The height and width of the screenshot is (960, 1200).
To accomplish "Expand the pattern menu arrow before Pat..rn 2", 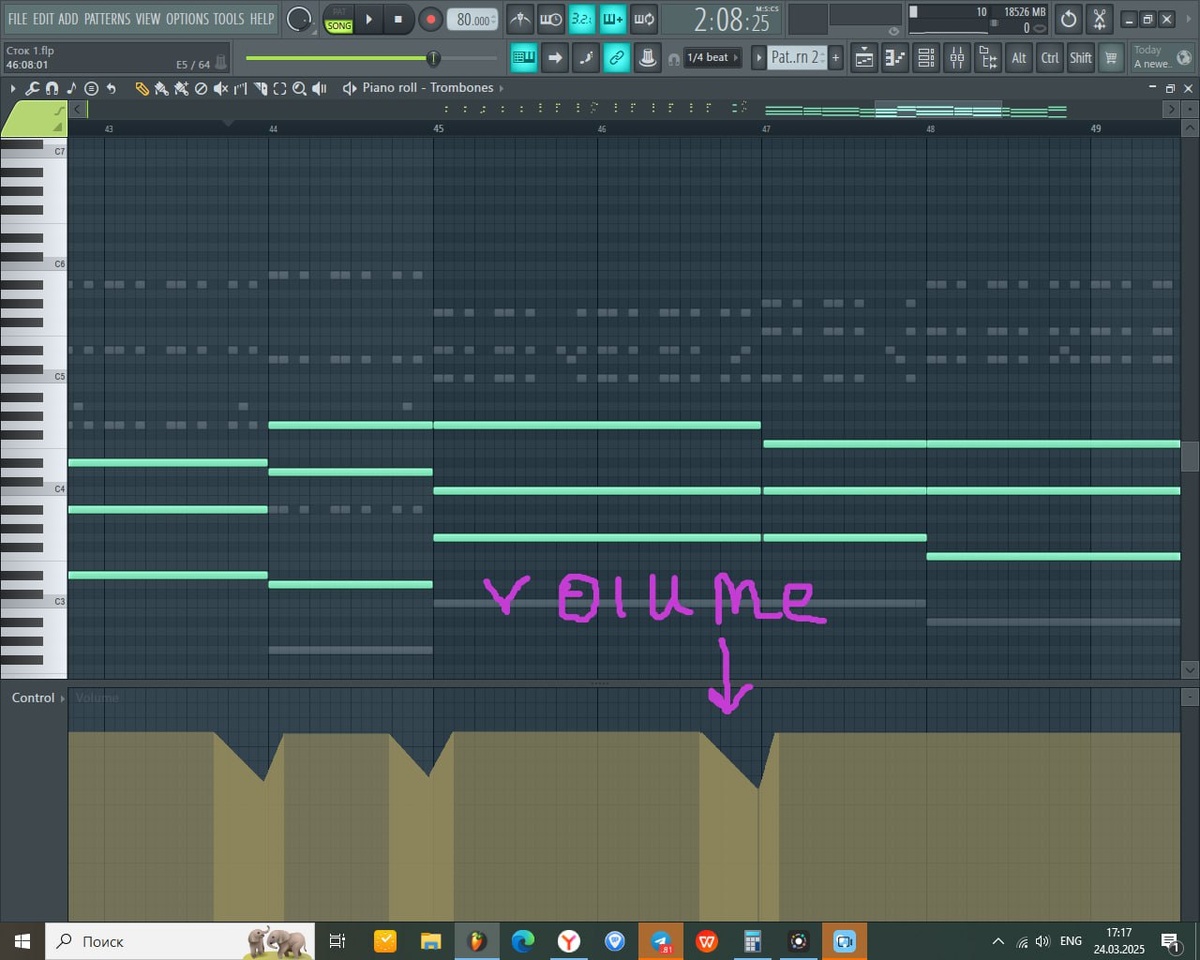I will point(759,58).
